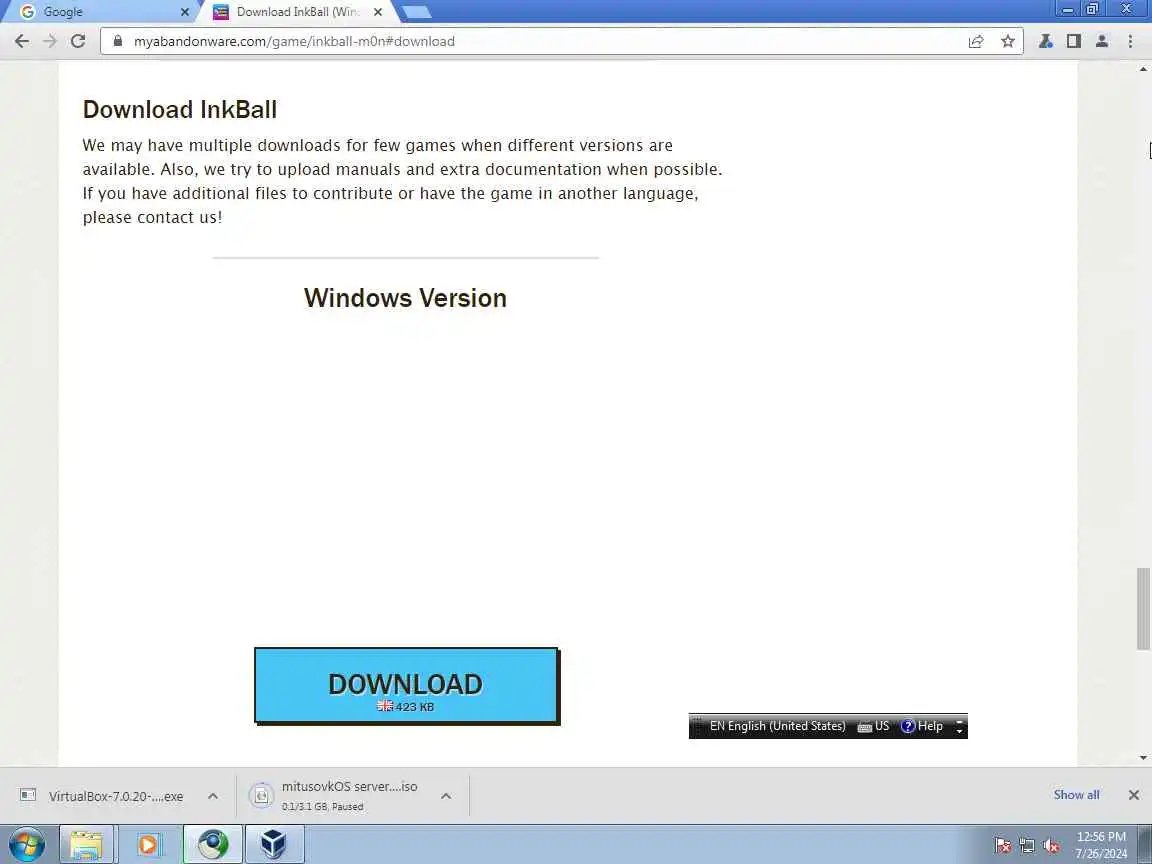Click the Windows Version heading
The image size is (1152, 864).
click(x=406, y=298)
